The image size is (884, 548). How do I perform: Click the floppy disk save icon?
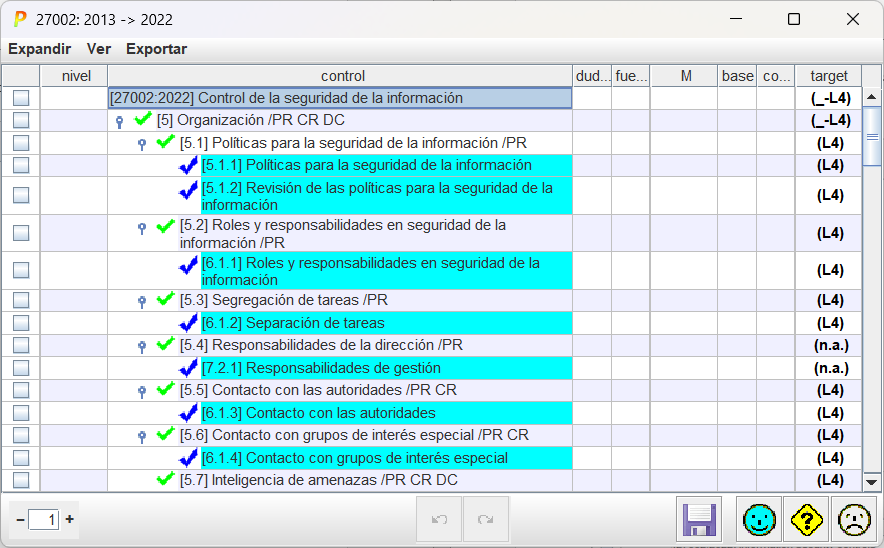click(699, 519)
